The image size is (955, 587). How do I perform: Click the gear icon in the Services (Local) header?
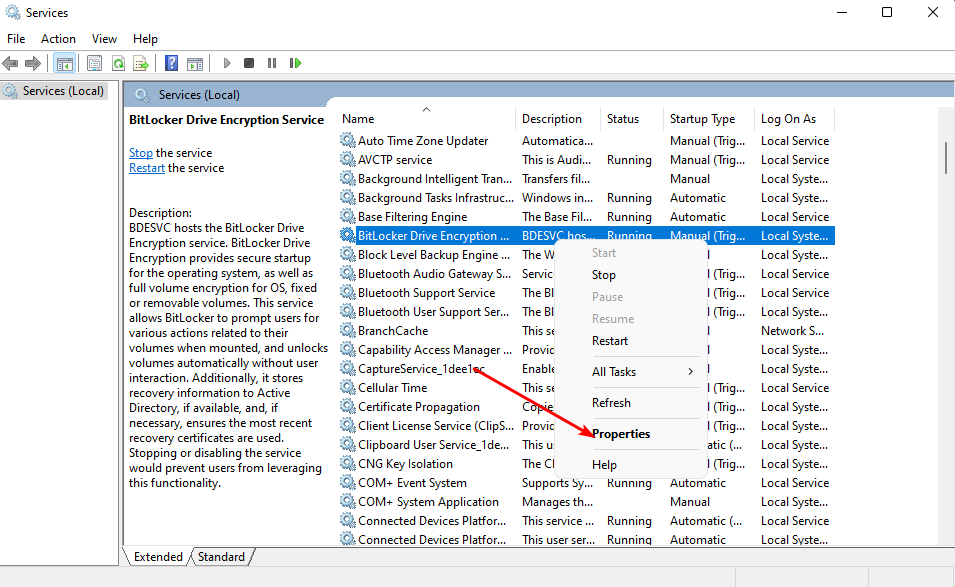point(142,95)
